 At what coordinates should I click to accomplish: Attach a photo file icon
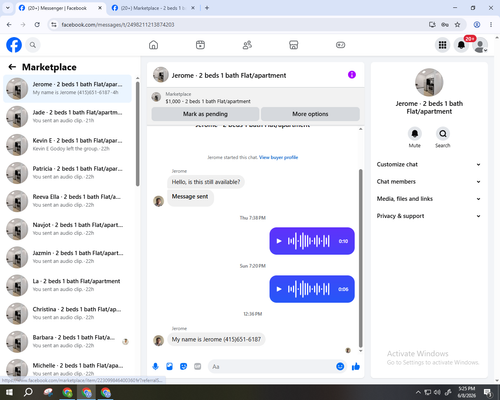pyautogui.click(x=169, y=367)
